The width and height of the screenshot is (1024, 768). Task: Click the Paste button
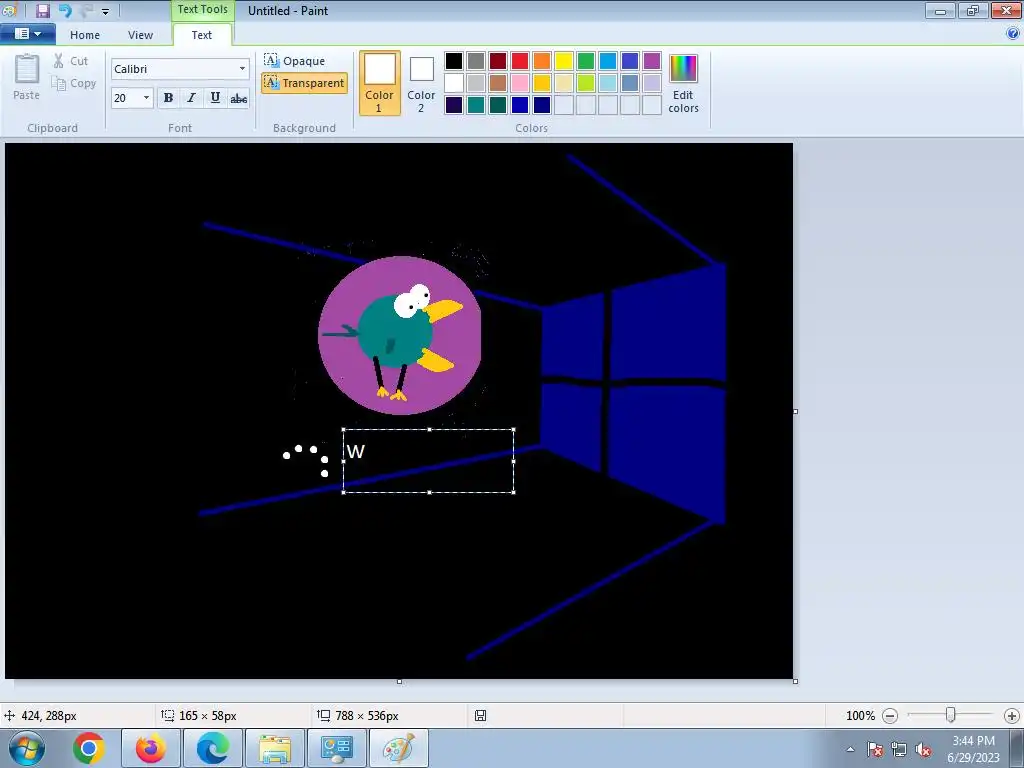coord(26,77)
